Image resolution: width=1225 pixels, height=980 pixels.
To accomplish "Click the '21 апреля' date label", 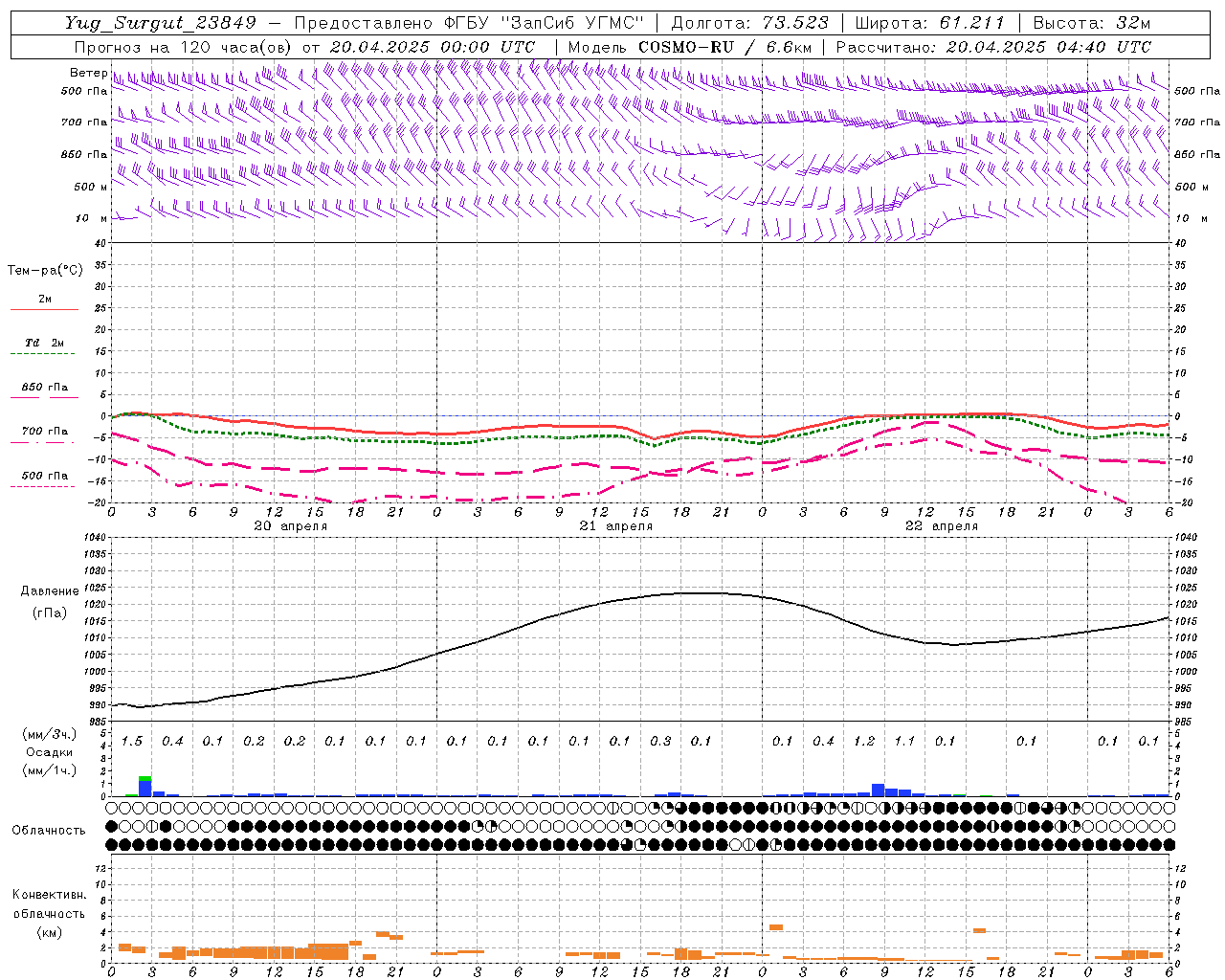I will (616, 526).
